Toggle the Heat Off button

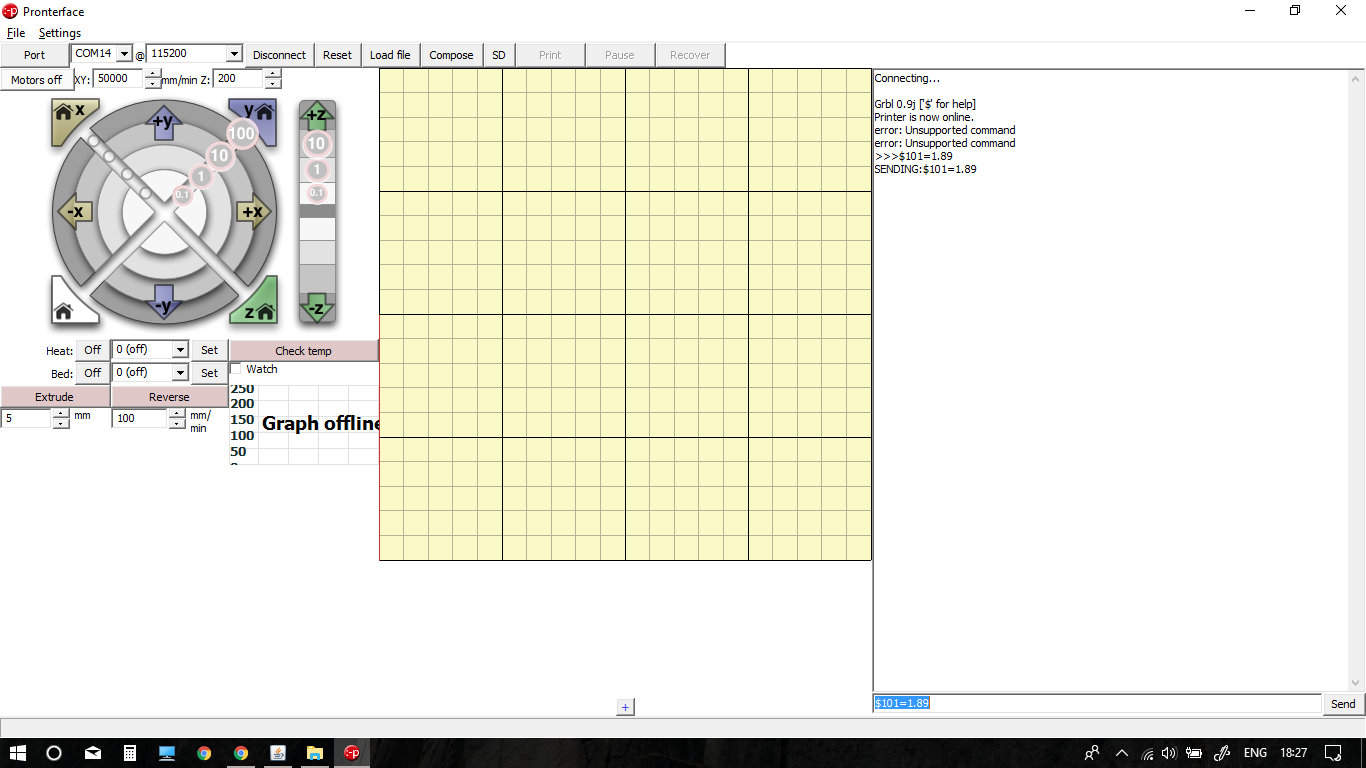click(x=92, y=350)
